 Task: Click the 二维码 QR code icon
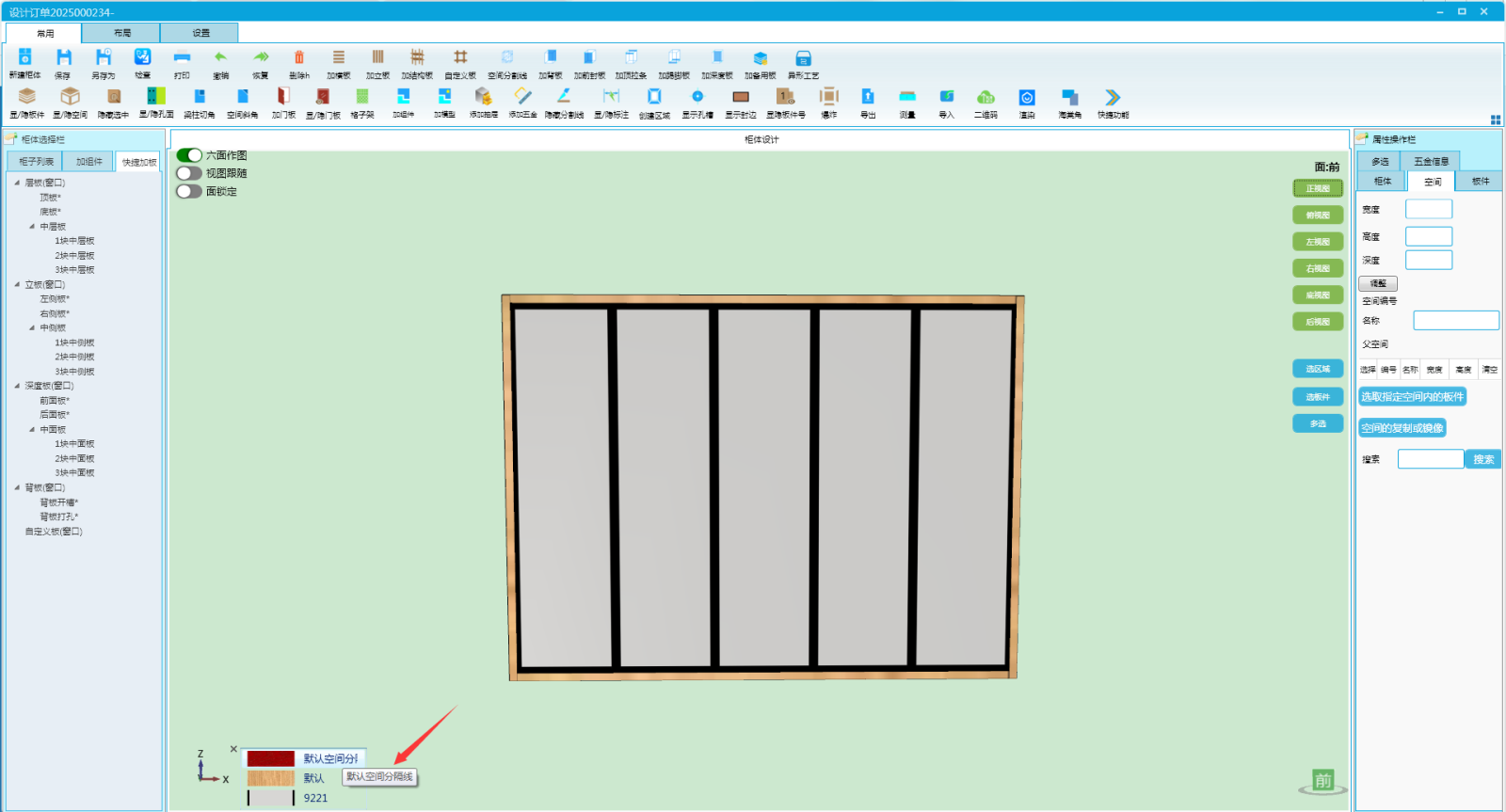click(985, 97)
